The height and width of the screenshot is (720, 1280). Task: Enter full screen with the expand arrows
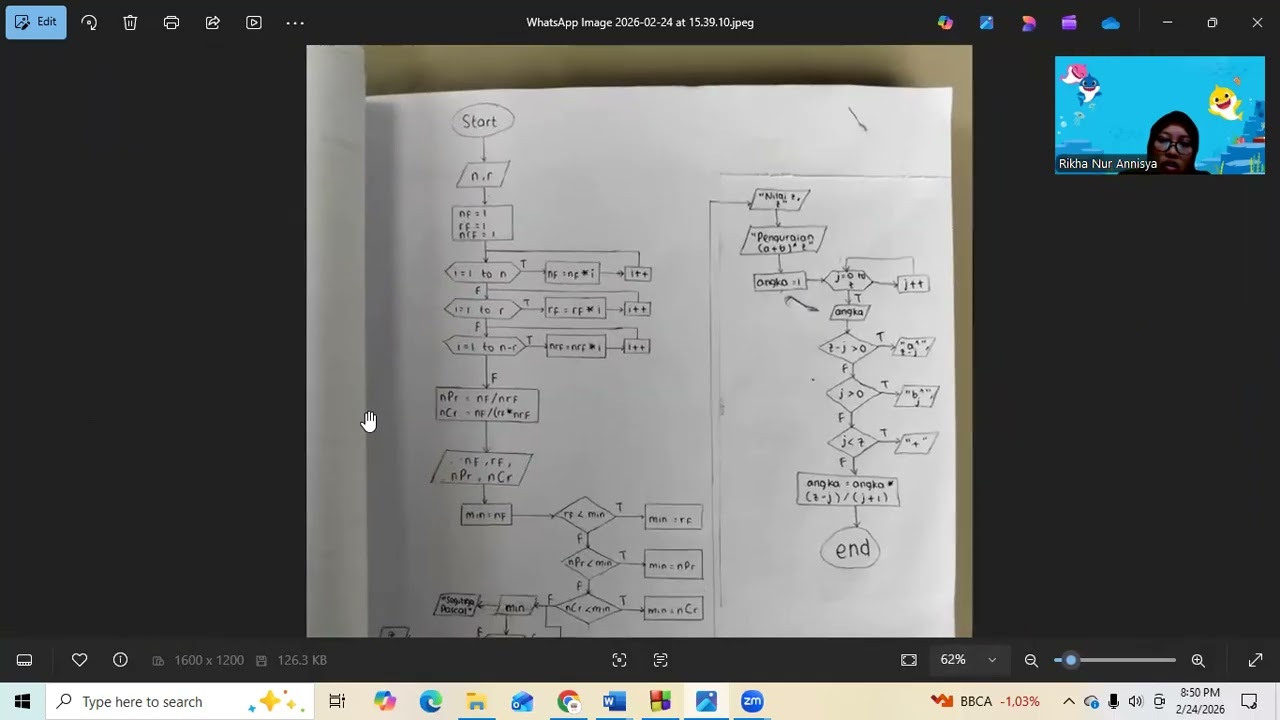pos(1255,660)
